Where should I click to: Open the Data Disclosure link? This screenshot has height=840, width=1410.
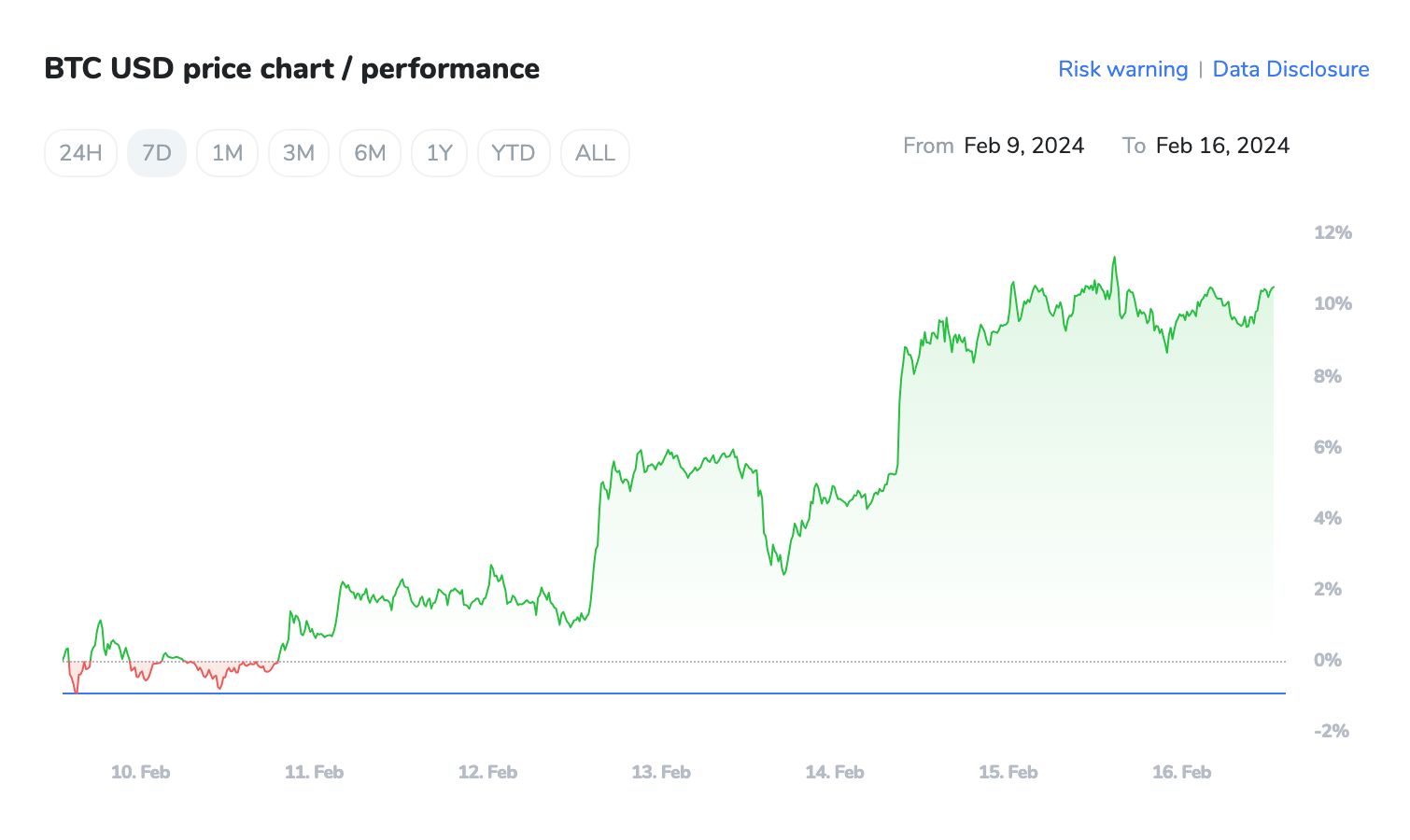click(x=1290, y=69)
